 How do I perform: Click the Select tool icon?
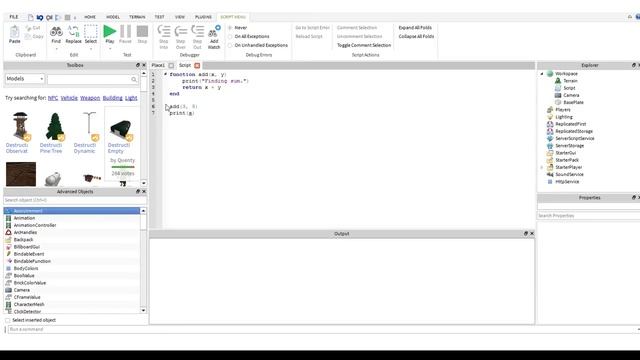click(91, 31)
